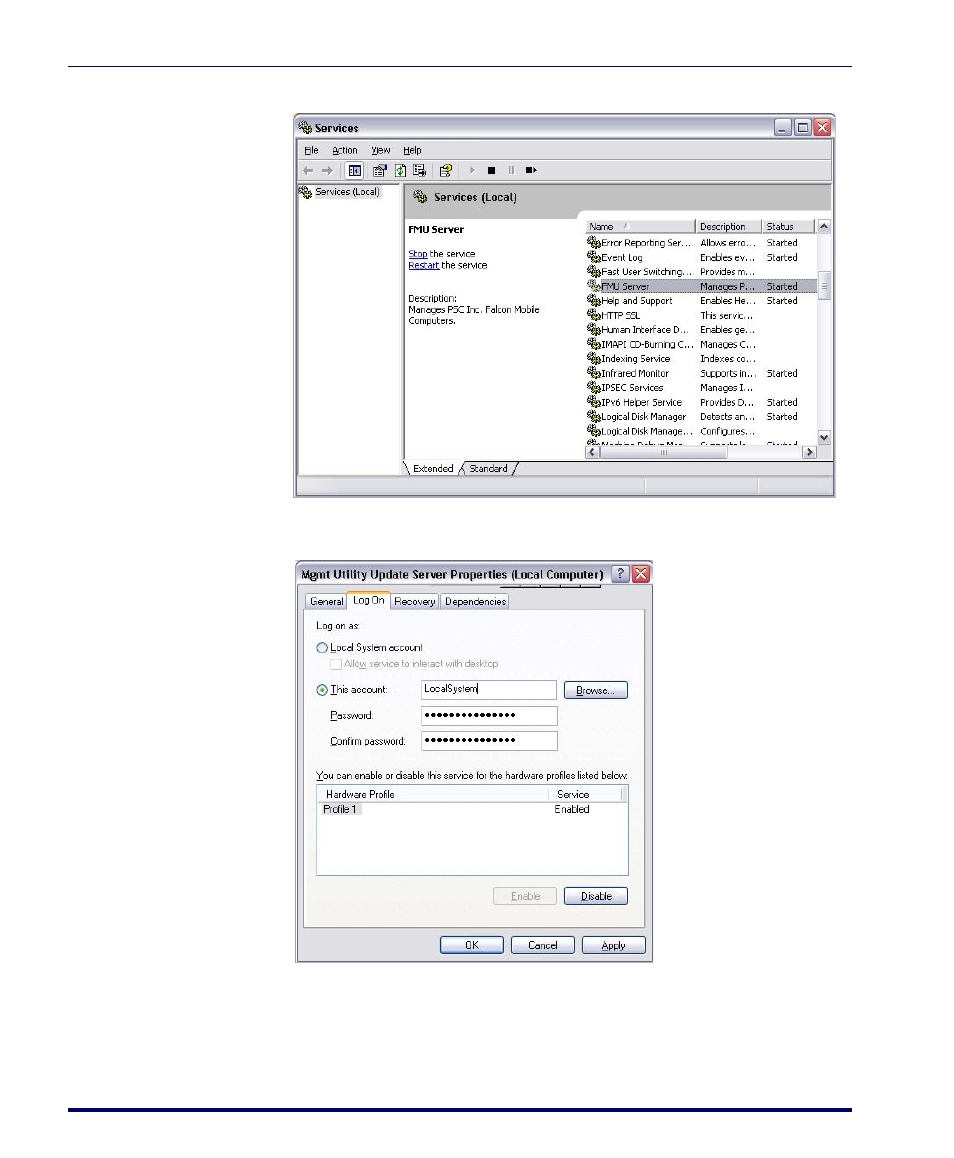Select the Fast User Switching service row
This screenshot has width=954, height=1158.
[701, 272]
